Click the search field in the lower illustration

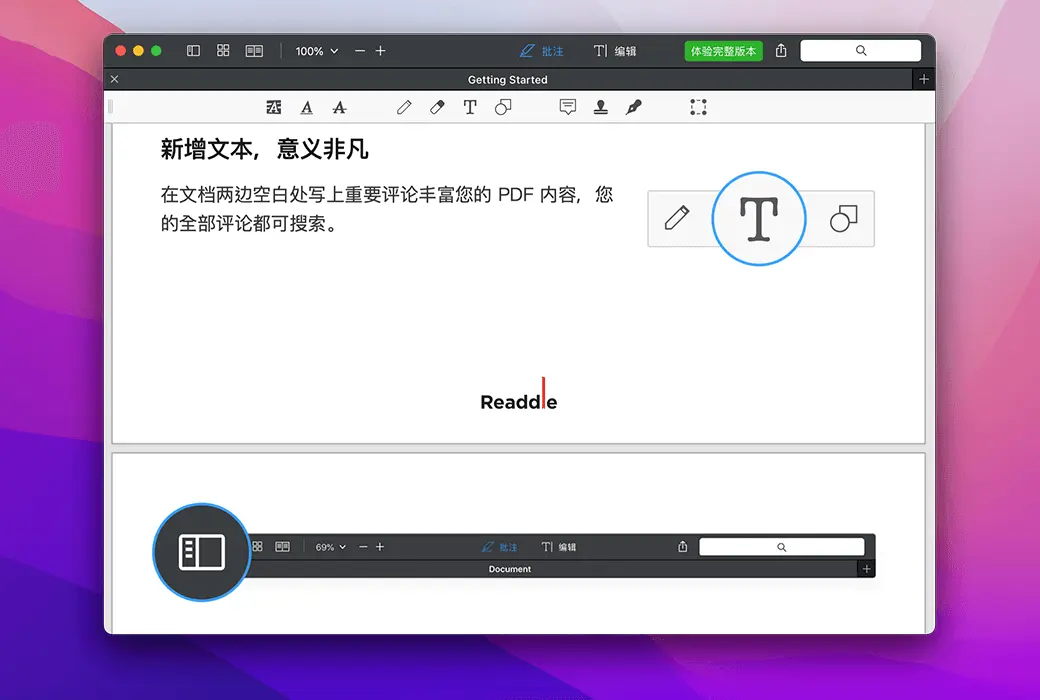pos(781,547)
